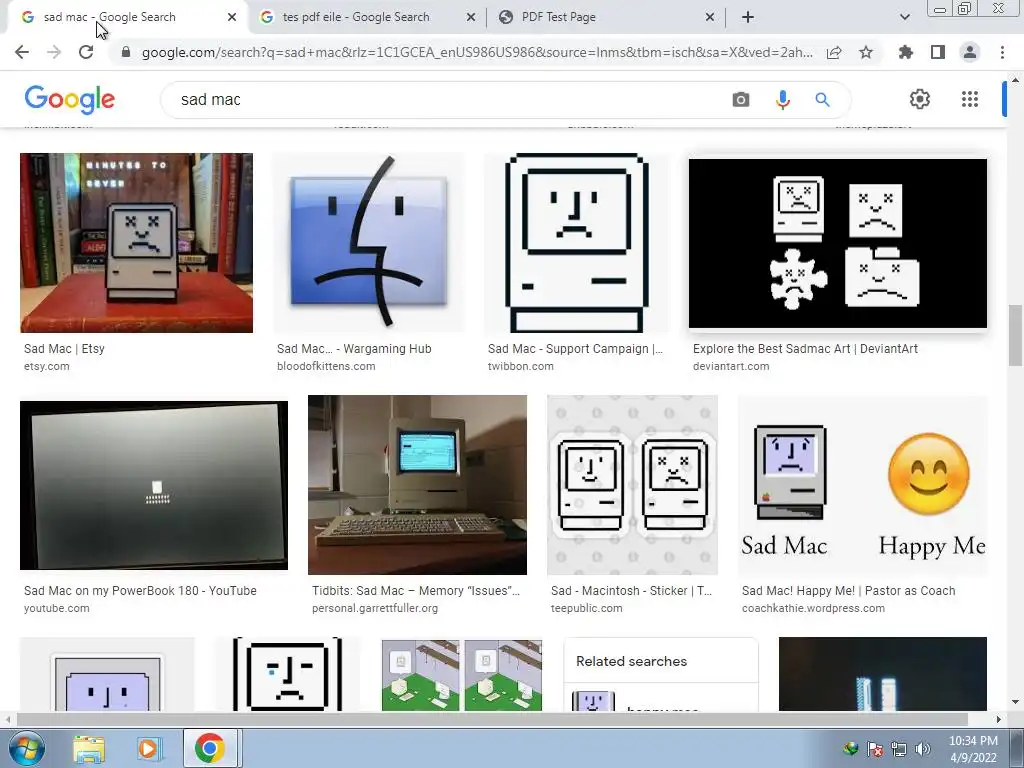
Task: Open the volume speaker tray icon
Action: pyautogui.click(x=923, y=749)
